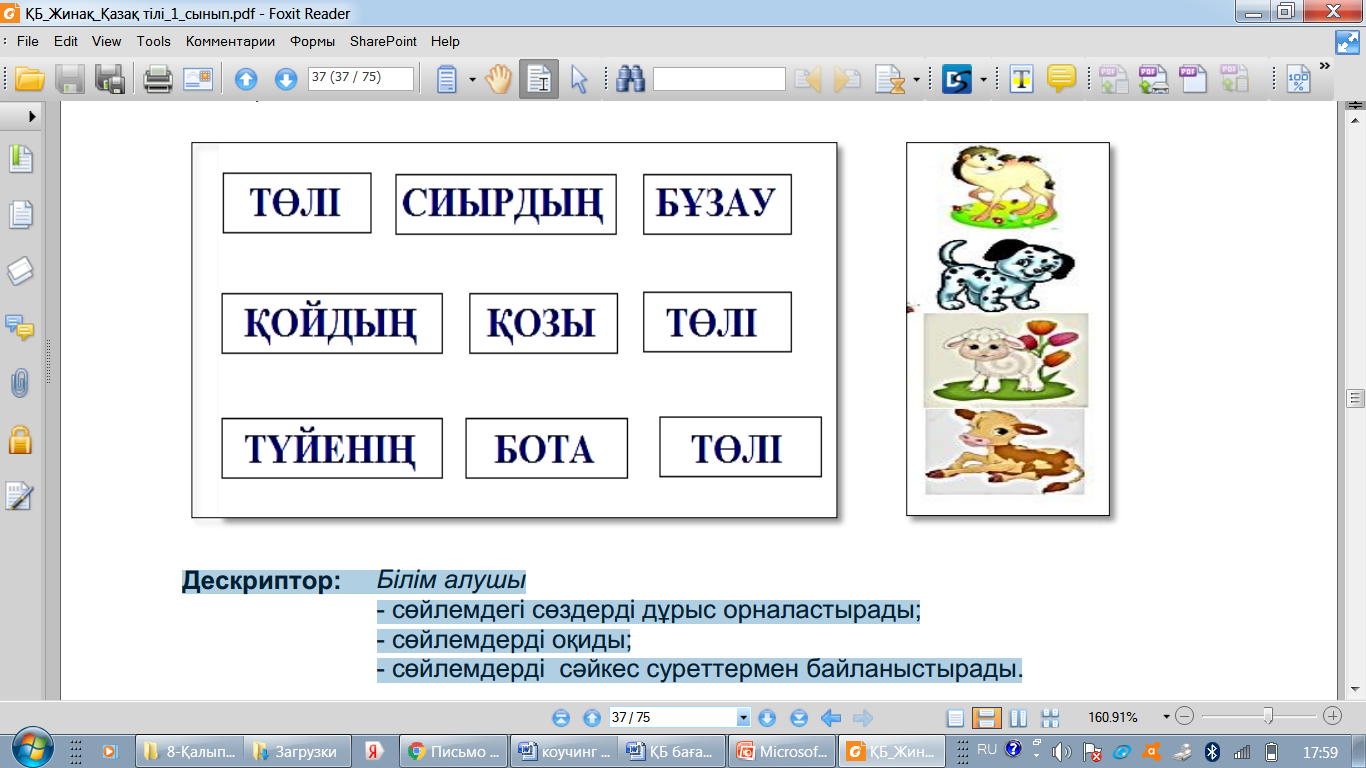Enable continuous page view mode
This screenshot has height=768, width=1366.
point(987,717)
